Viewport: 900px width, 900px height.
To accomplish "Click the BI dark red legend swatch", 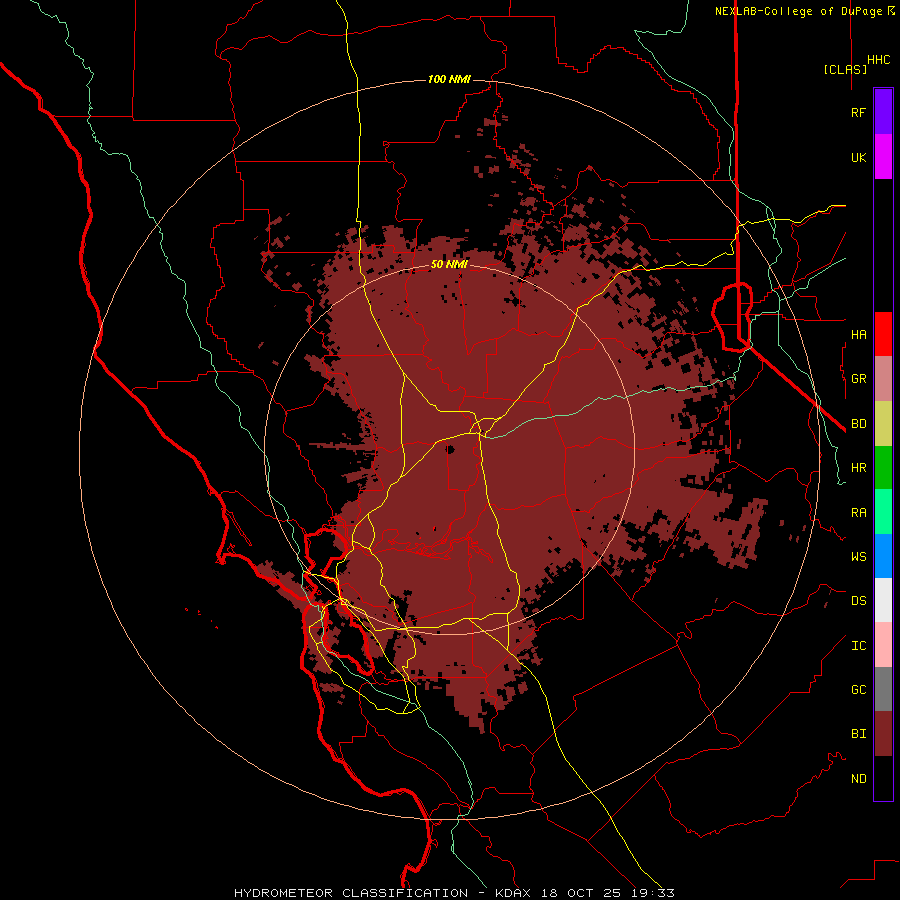I will [883, 734].
